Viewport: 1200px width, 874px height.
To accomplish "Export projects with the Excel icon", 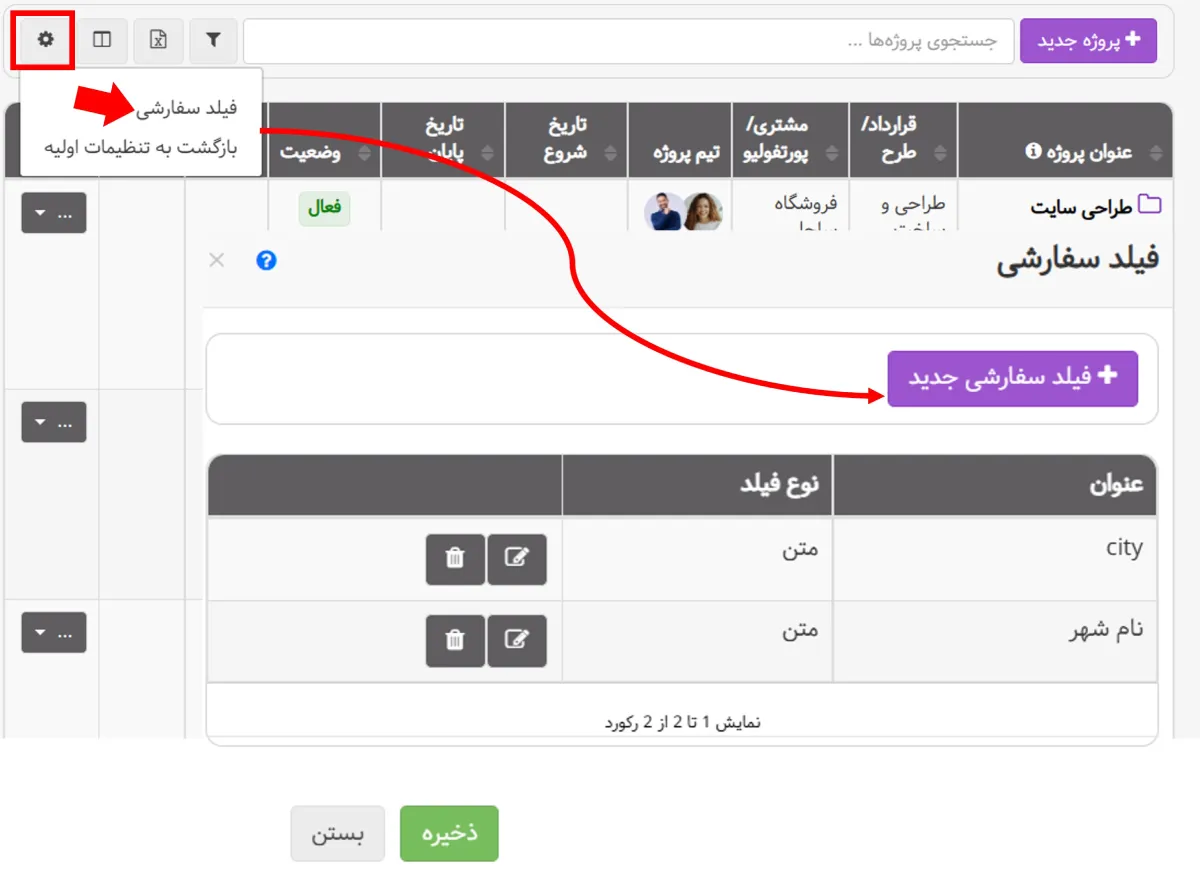I will pos(158,40).
